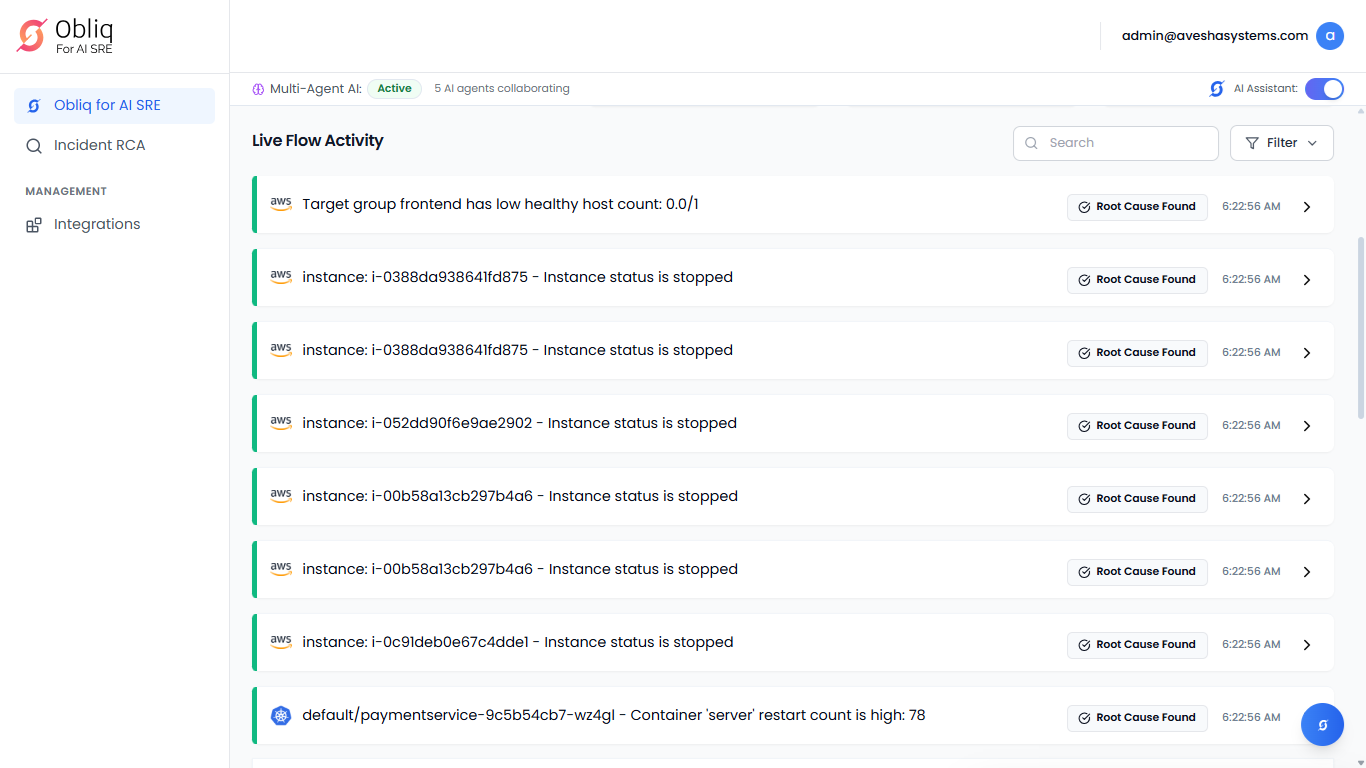Open the floating Obliq assistant chat button
Viewport: 1366px width, 768px height.
(1322, 724)
